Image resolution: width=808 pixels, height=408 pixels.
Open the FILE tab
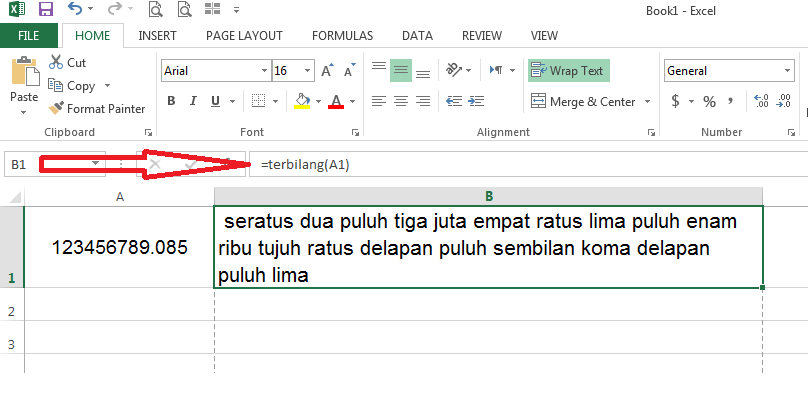tap(29, 36)
